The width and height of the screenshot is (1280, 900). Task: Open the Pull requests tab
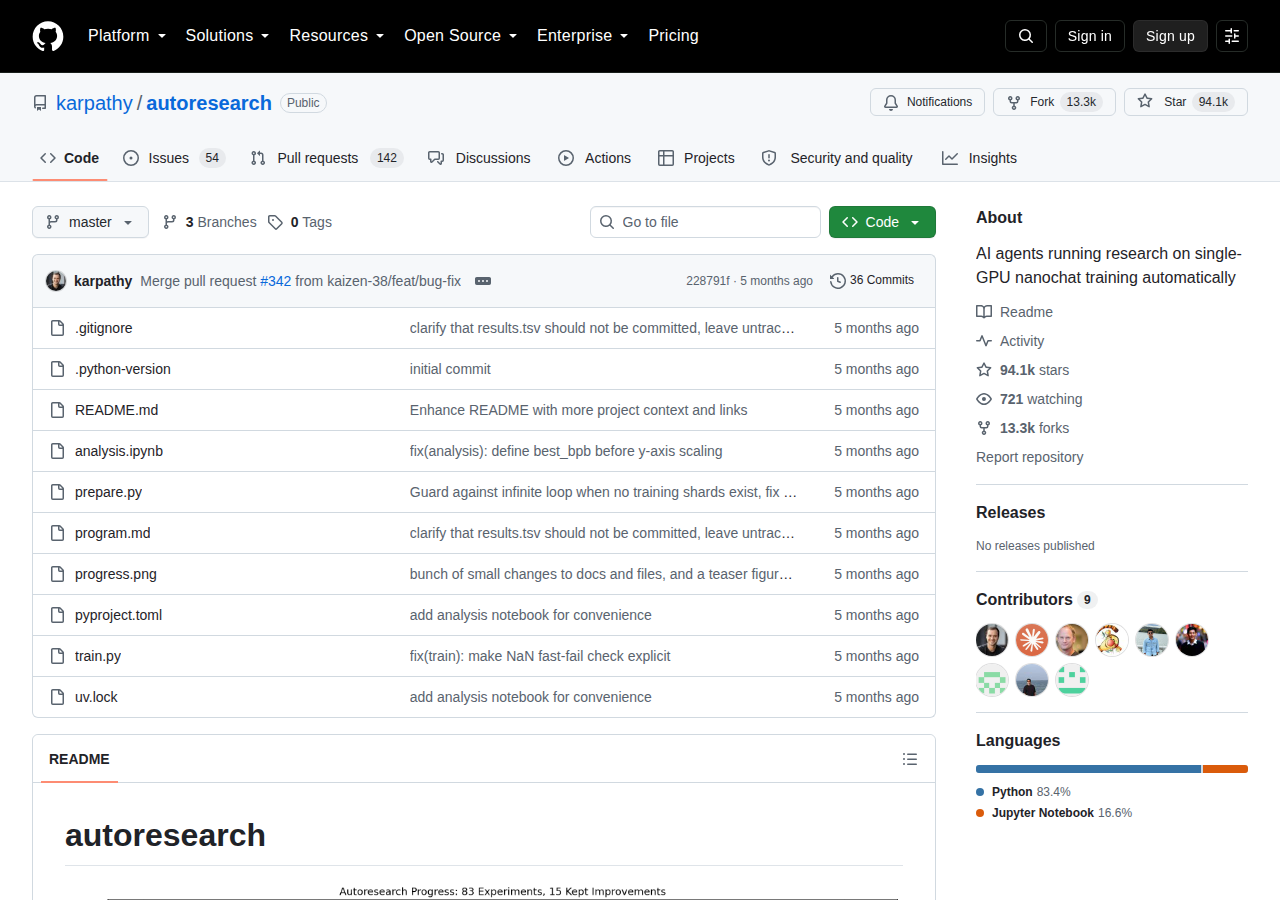point(326,158)
